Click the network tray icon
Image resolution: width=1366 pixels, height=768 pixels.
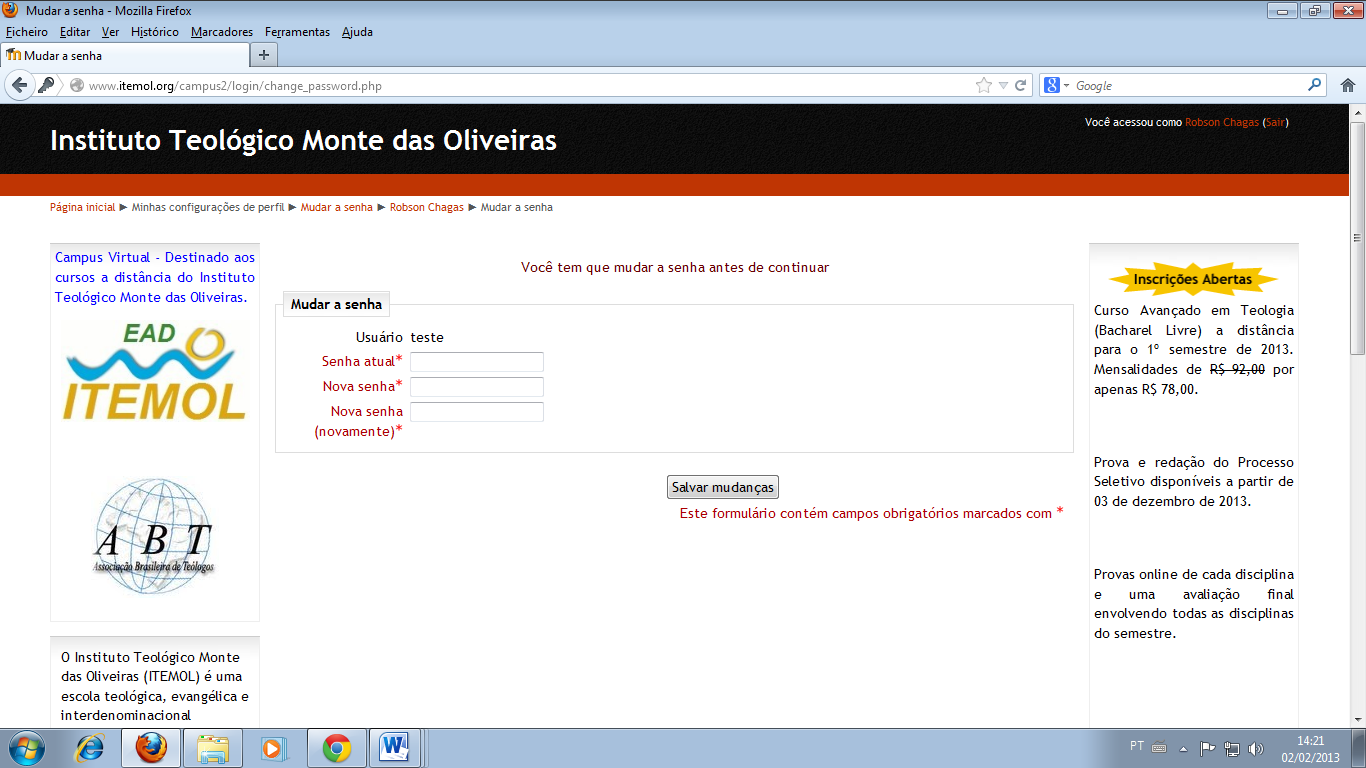pyautogui.click(x=1232, y=748)
